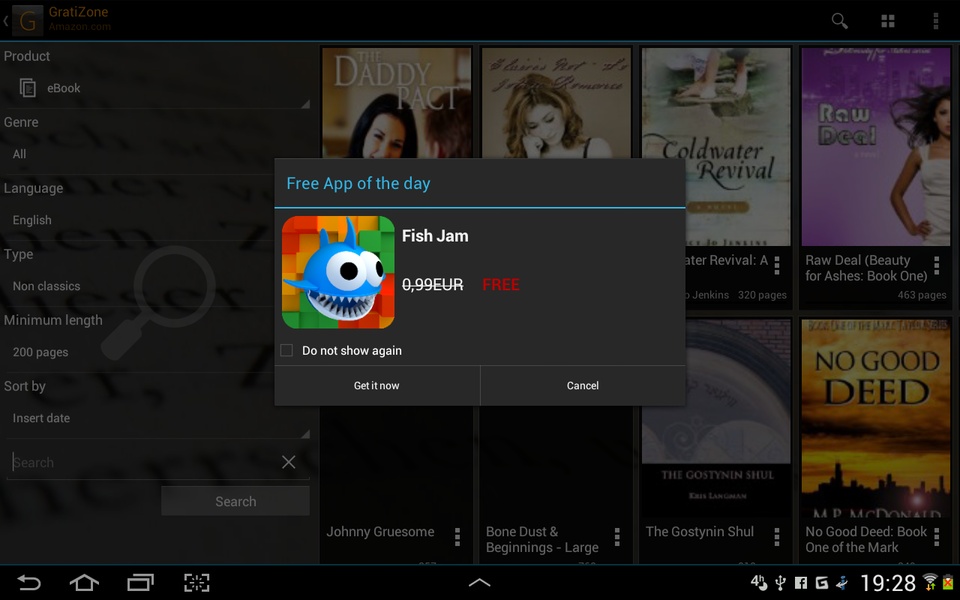
Task: Click the Search button in filter panel
Action: [x=236, y=501]
